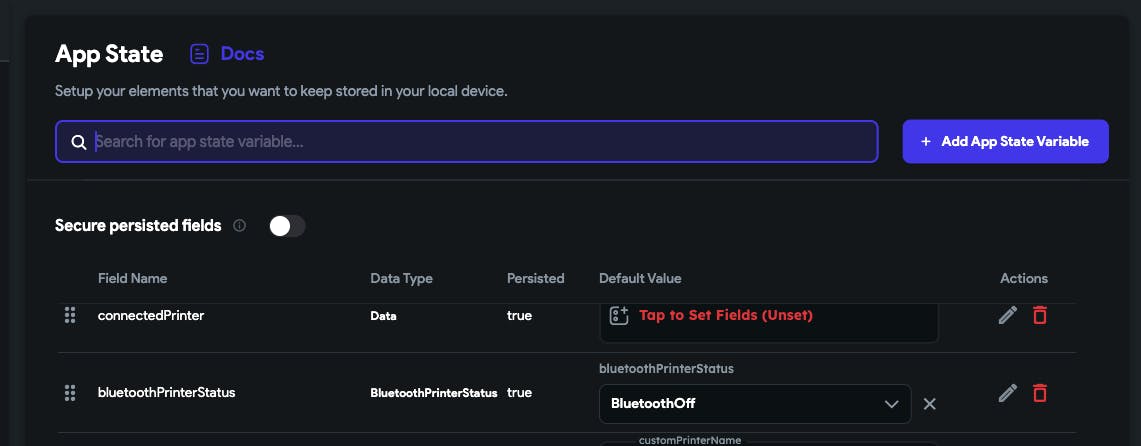Open the BluetoothOff default value dropdown
This screenshot has height=446, width=1141.
click(755, 404)
